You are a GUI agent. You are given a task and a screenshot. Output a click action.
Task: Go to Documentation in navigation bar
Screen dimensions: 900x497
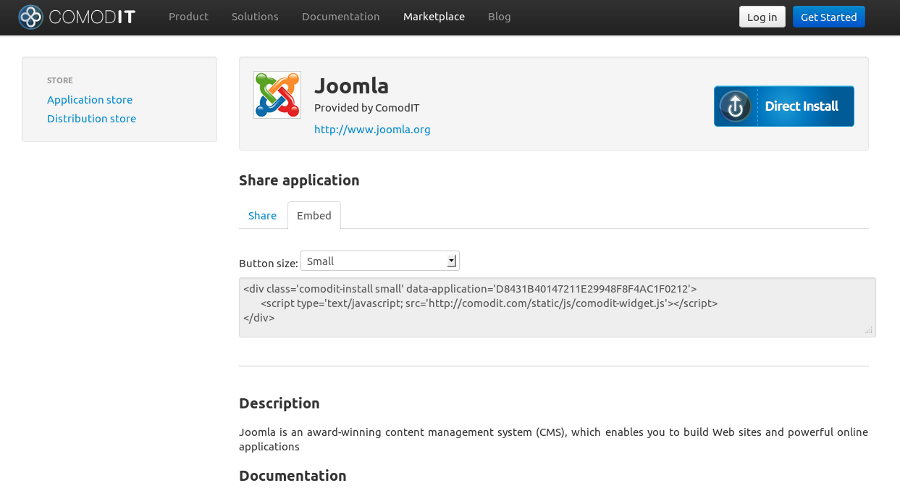point(341,17)
